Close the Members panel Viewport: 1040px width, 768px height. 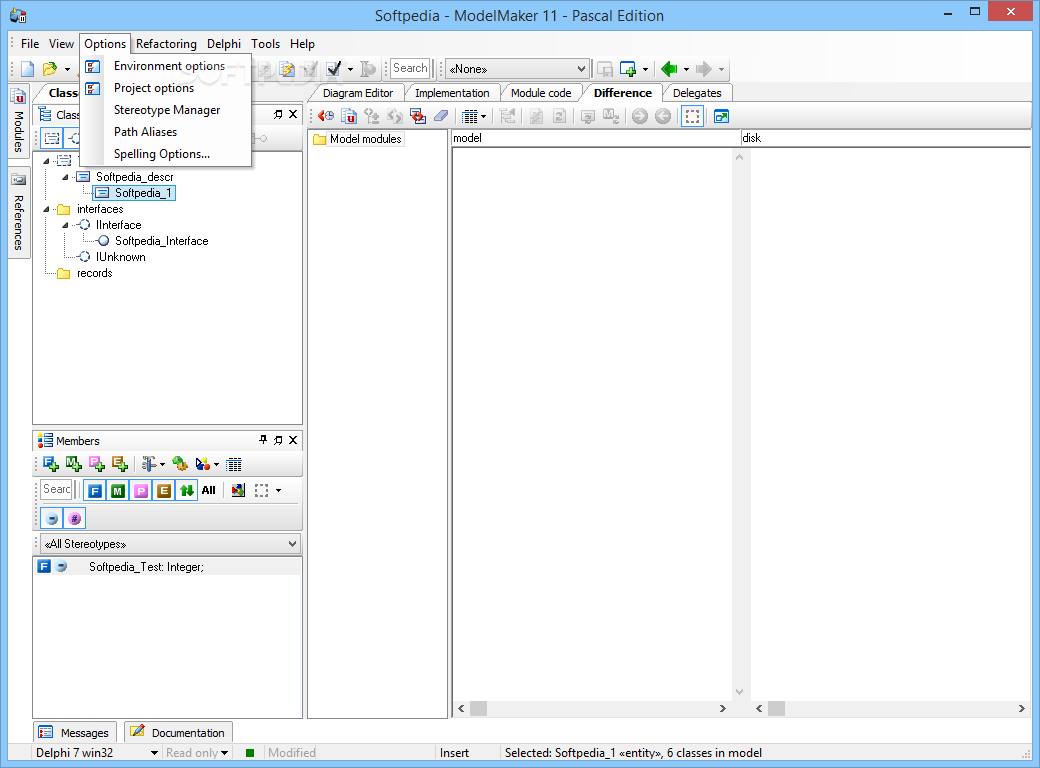coord(293,440)
